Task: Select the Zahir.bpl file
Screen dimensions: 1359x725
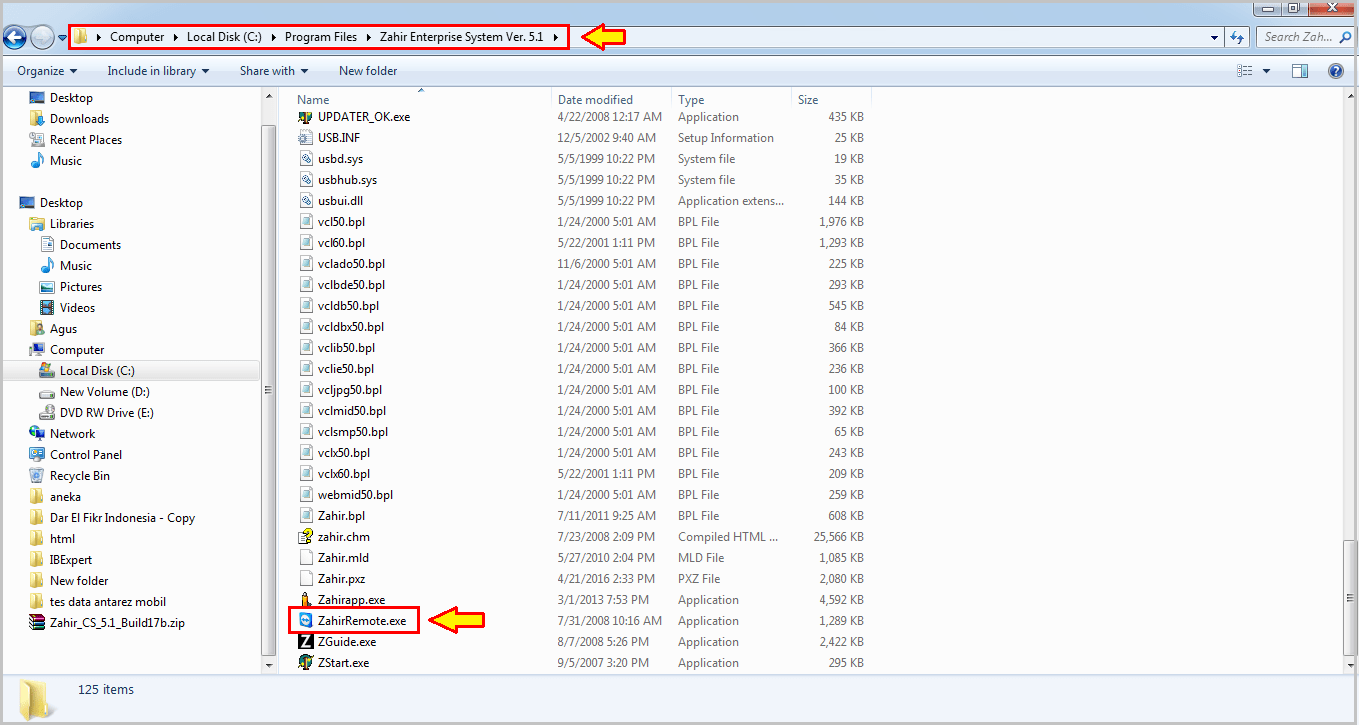Action: pos(341,516)
